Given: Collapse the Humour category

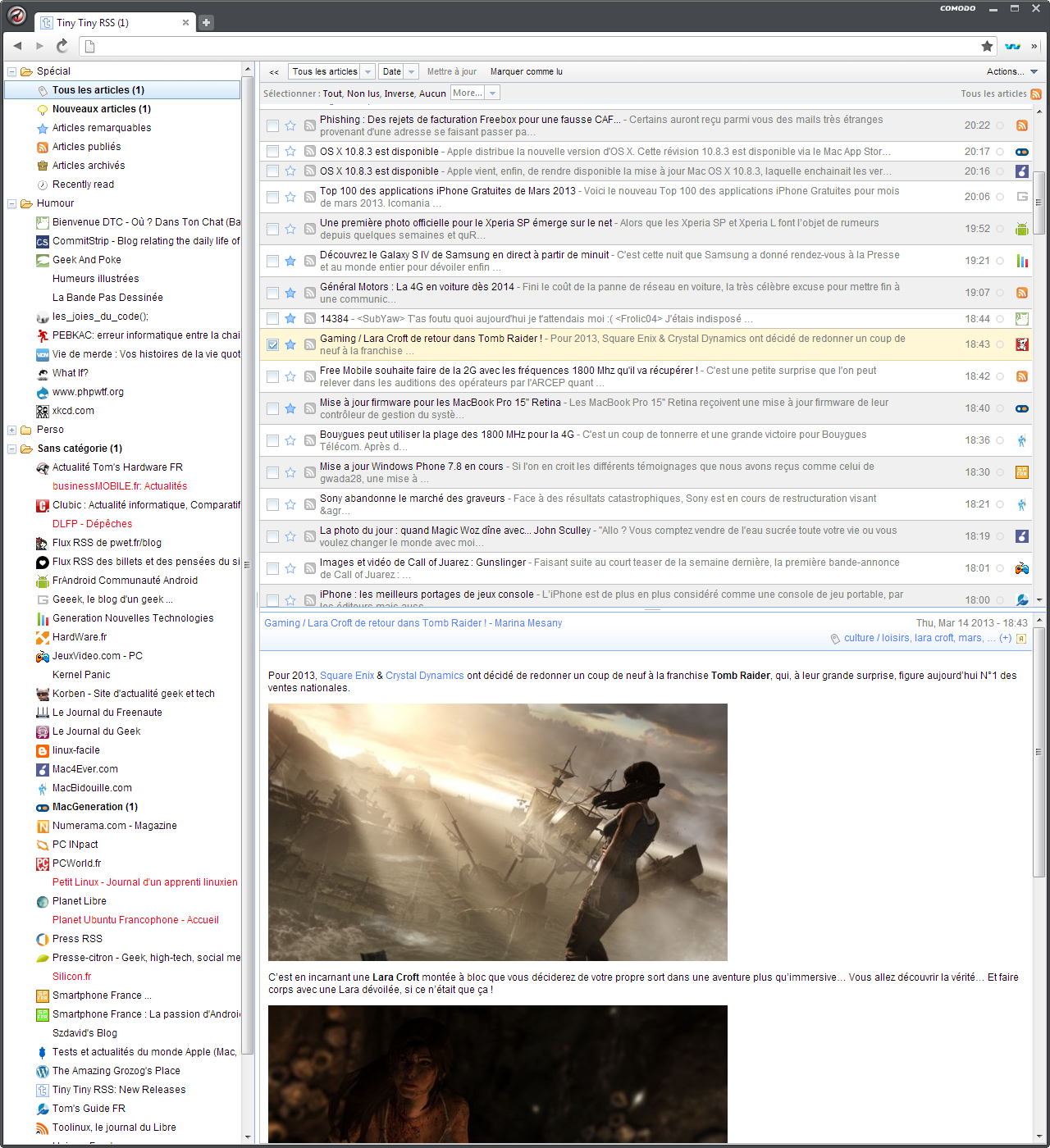Looking at the screenshot, I should click(x=11, y=204).
